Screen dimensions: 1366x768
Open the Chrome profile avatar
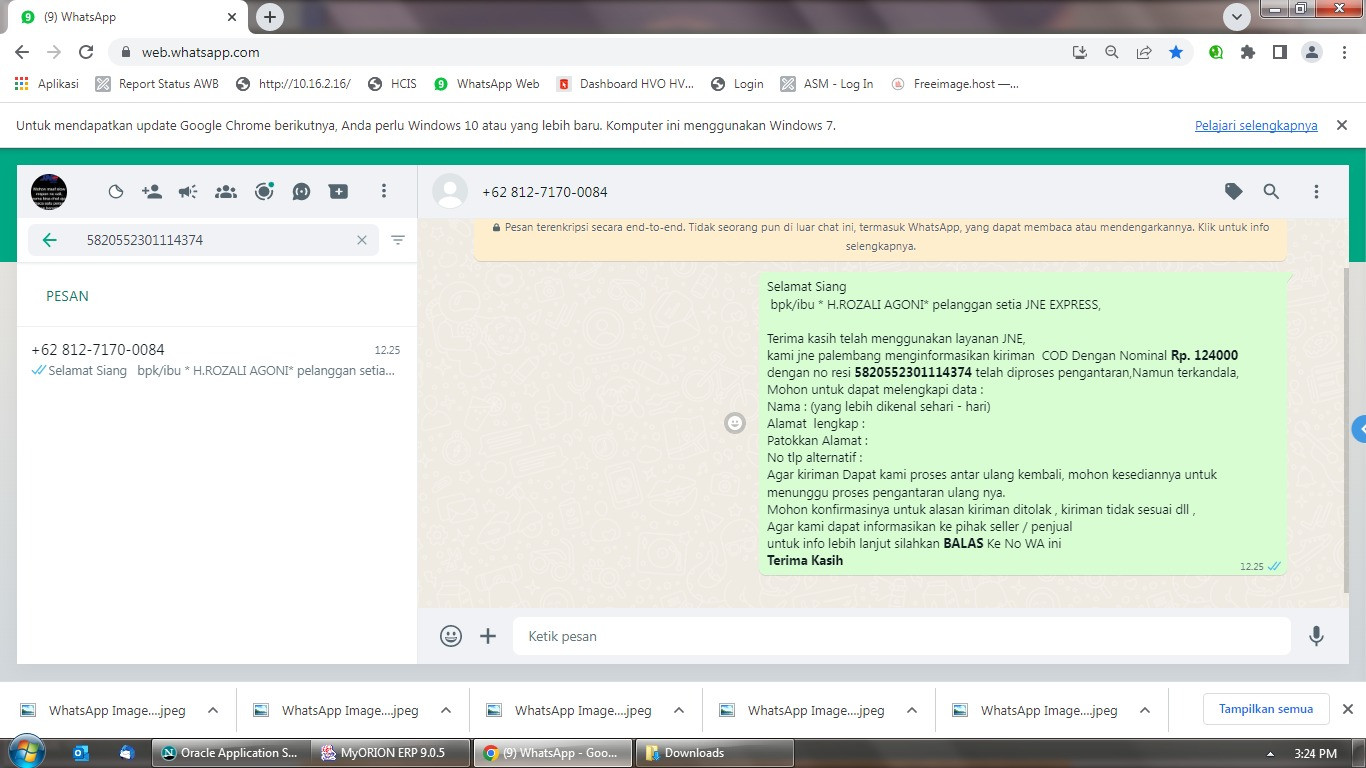[x=1312, y=52]
